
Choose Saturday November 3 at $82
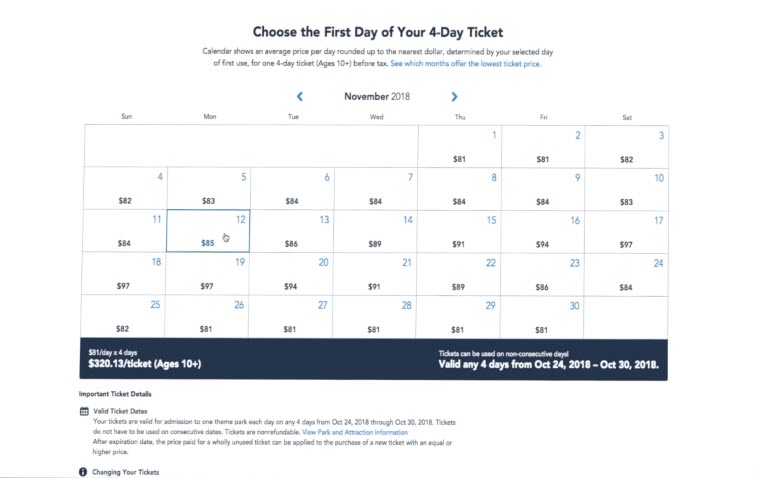(627, 147)
